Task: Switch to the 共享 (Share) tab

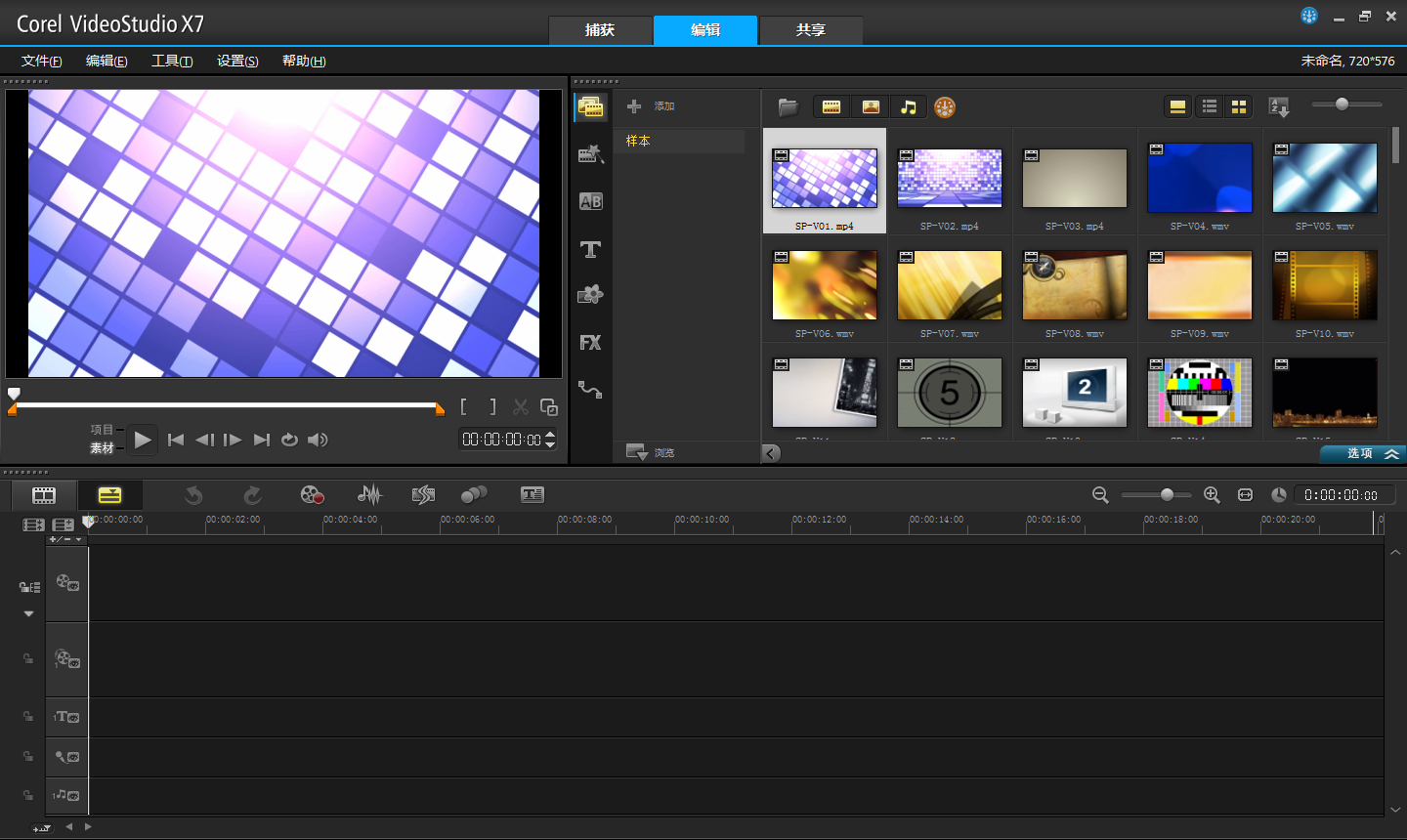Action: tap(810, 30)
